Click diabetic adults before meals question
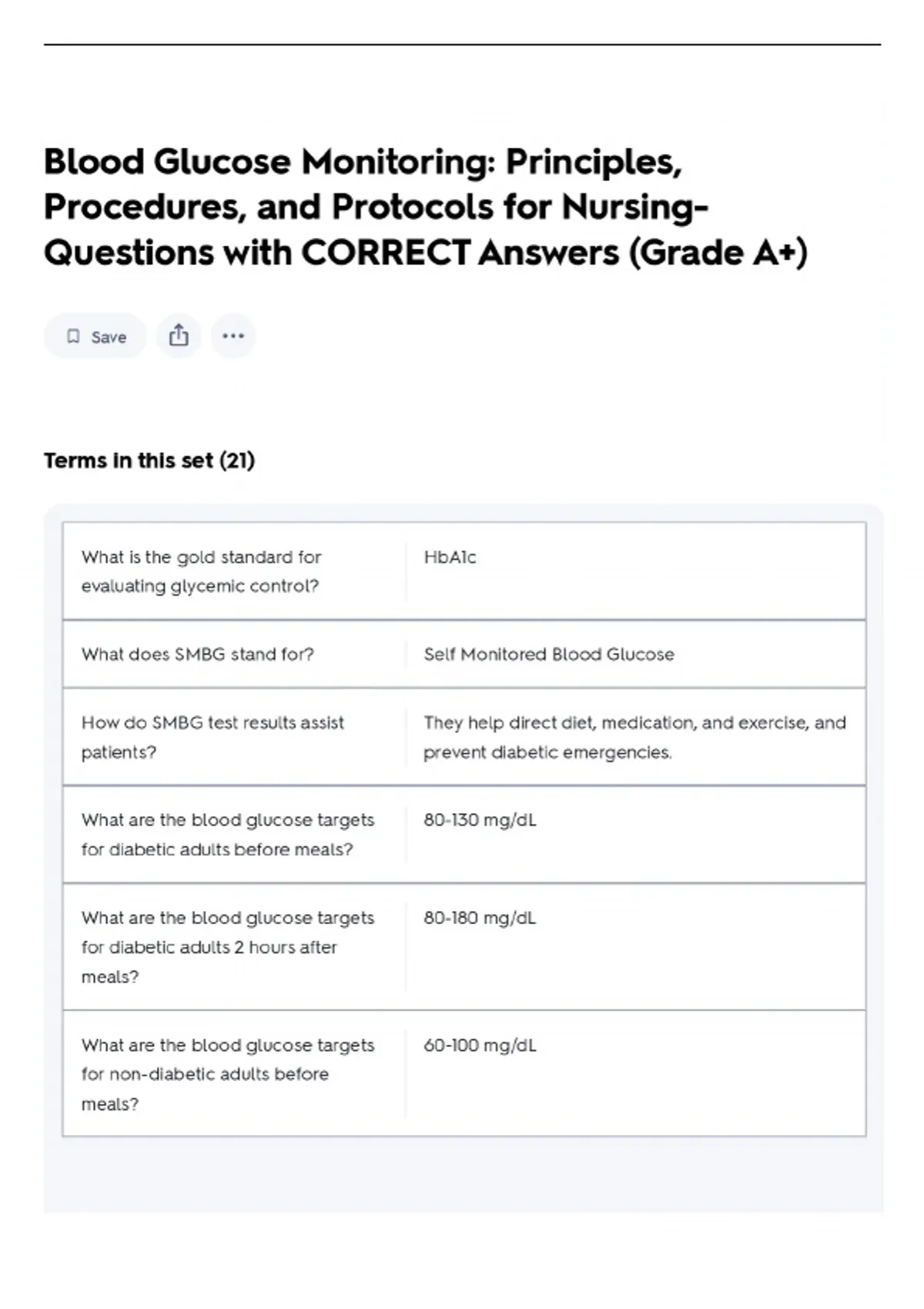Image resolution: width=924 pixels, height=1309 pixels. click(x=228, y=835)
